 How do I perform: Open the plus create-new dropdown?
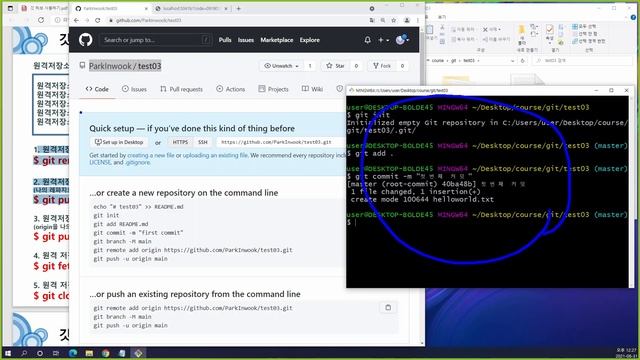[383, 40]
